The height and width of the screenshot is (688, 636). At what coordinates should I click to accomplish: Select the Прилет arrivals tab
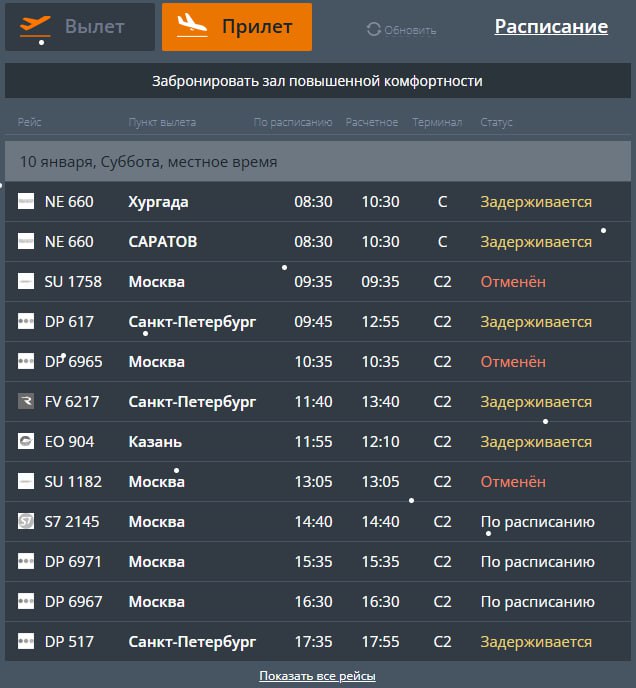coord(237,27)
